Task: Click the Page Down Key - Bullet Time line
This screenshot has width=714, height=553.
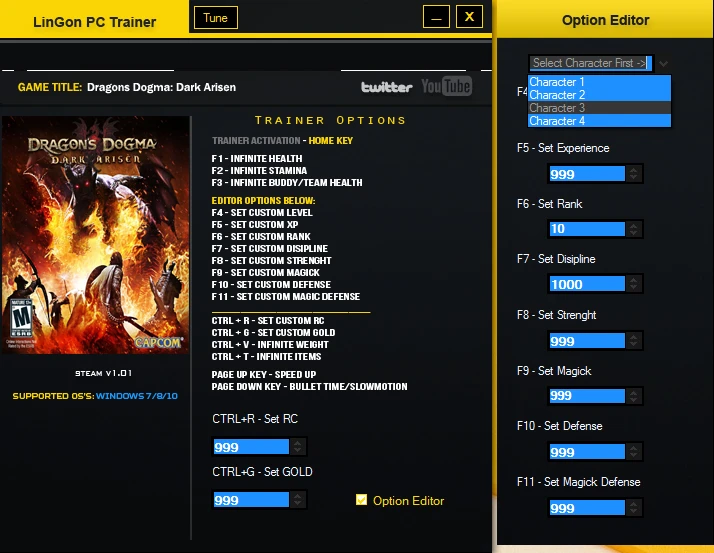Action: (310, 386)
